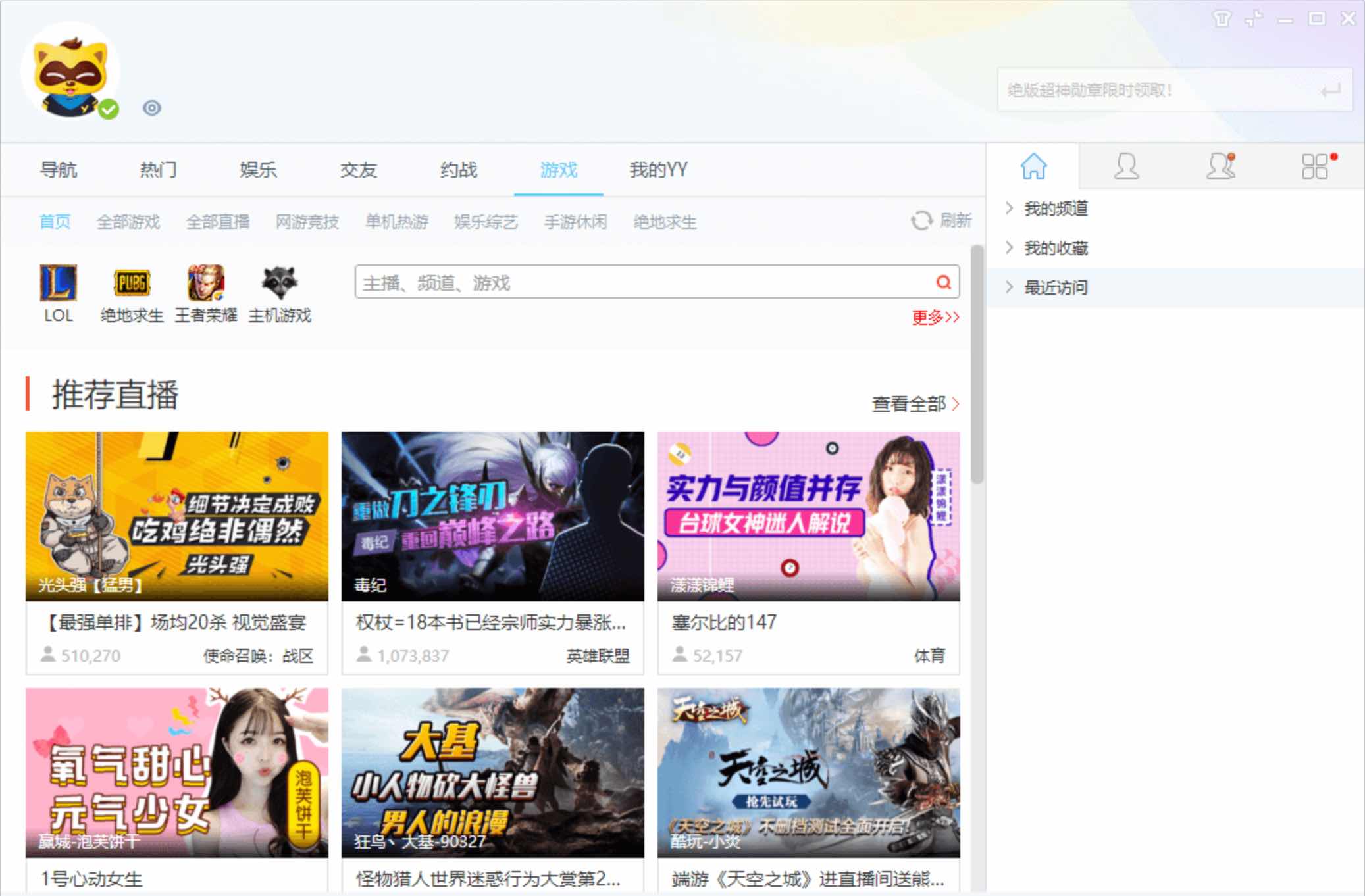Open the skin shirt icon in title bar
The image size is (1365, 896).
coord(1222,18)
